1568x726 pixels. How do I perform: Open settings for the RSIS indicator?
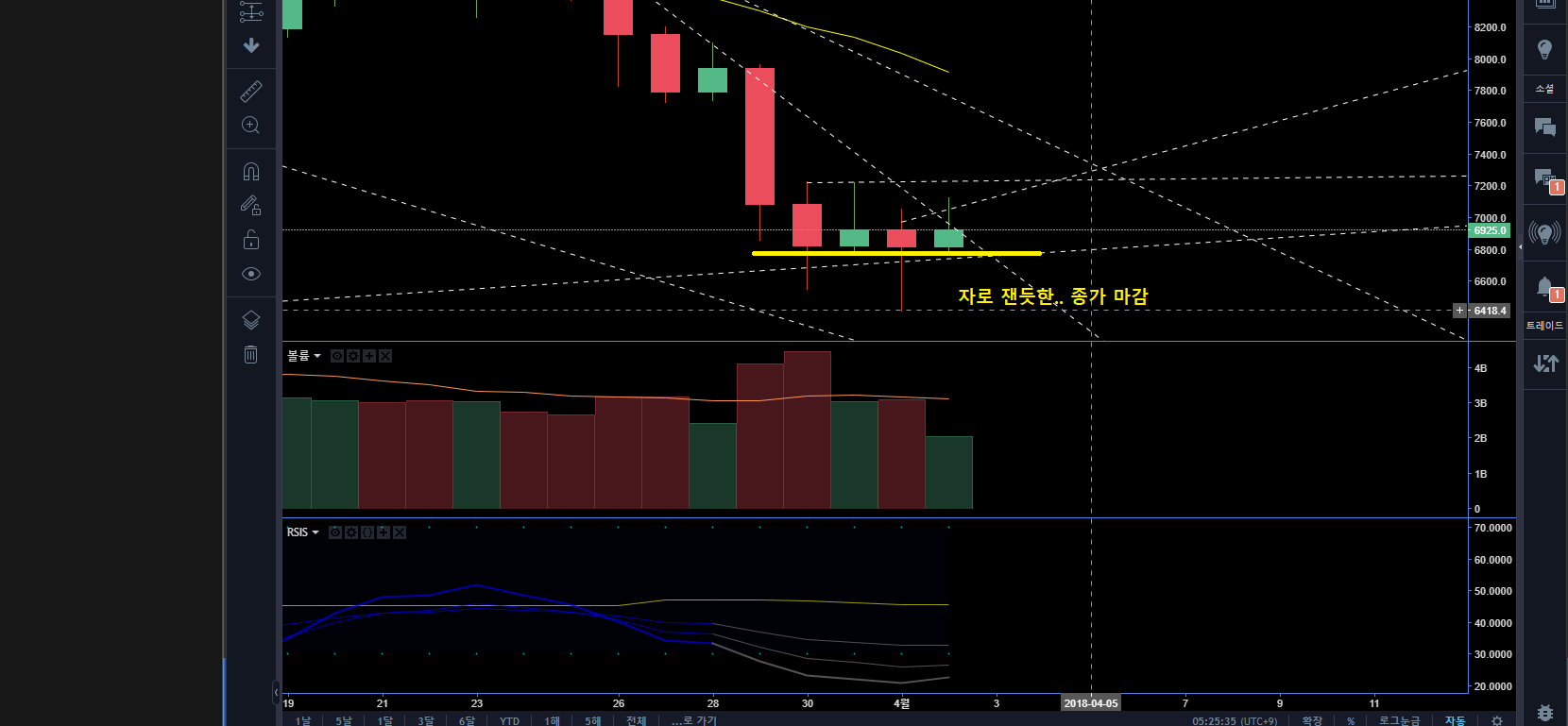click(x=351, y=532)
